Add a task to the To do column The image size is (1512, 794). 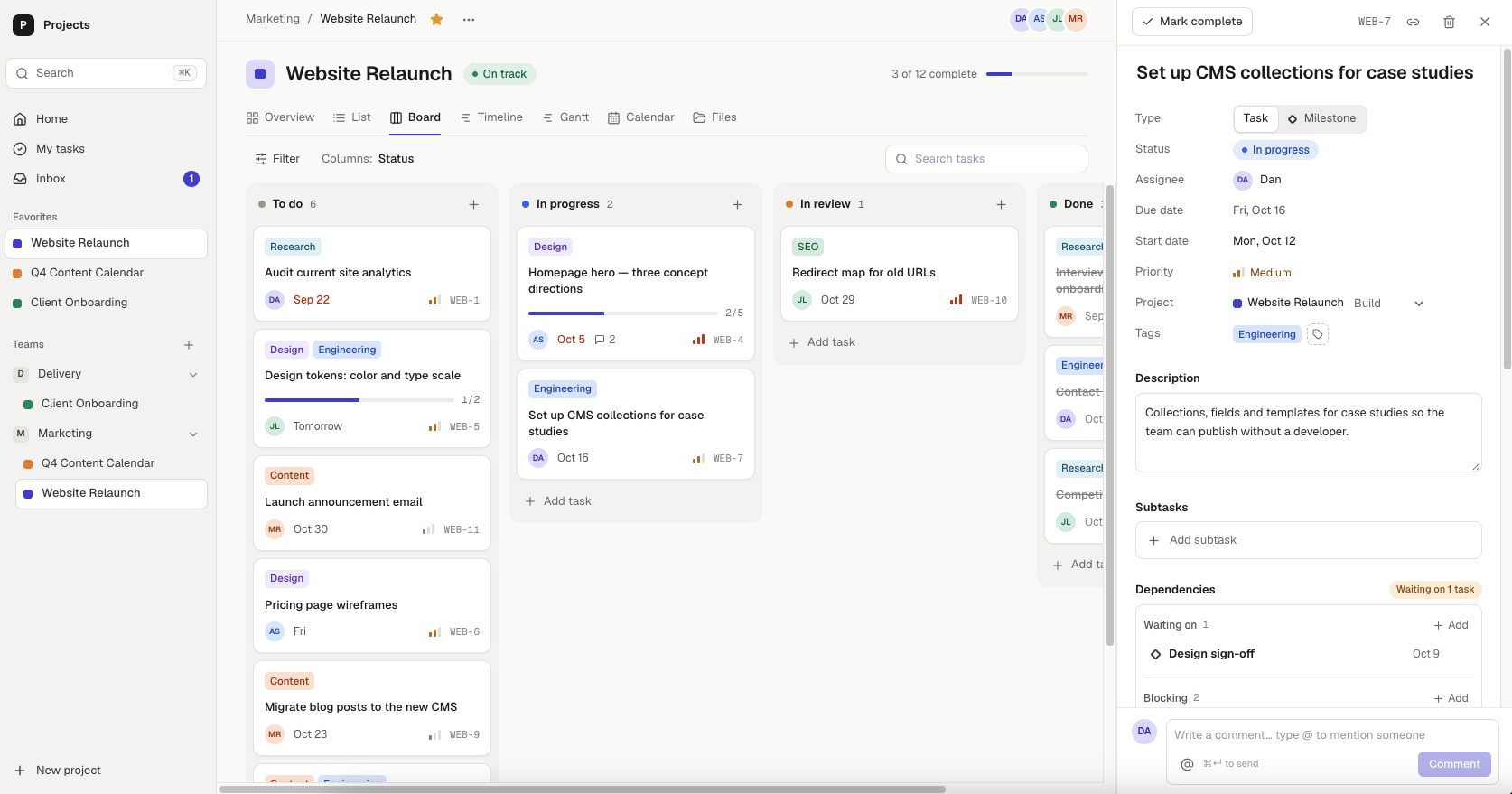pos(473,204)
